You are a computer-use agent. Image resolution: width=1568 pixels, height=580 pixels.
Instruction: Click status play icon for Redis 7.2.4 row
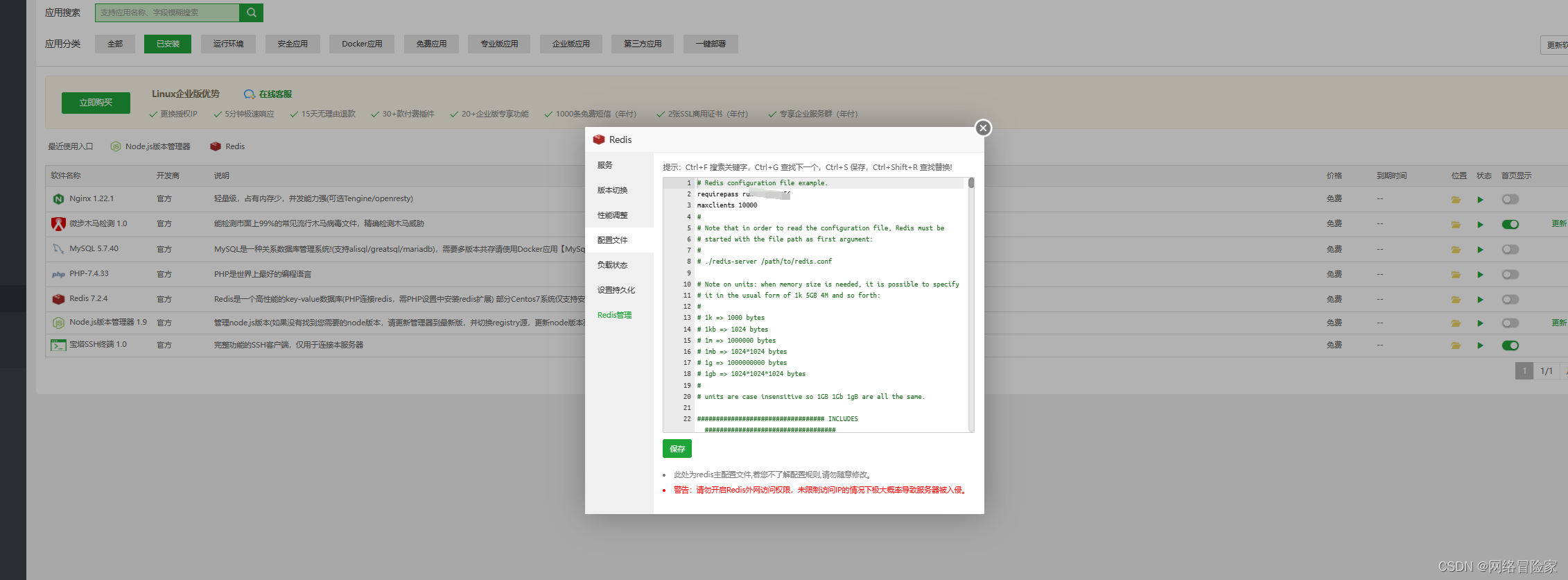pos(1481,300)
